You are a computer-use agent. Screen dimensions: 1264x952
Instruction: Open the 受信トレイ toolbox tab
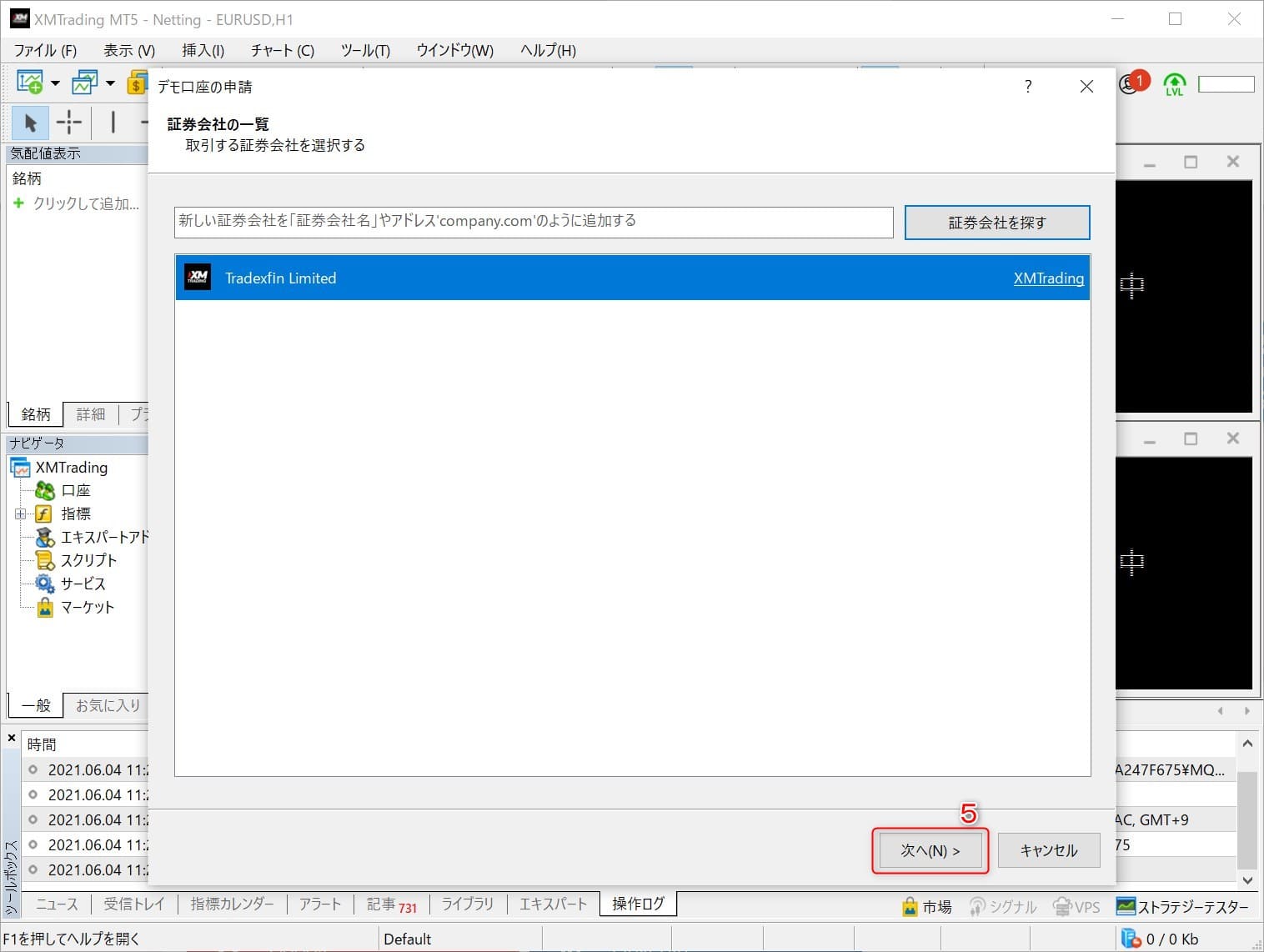(x=134, y=904)
